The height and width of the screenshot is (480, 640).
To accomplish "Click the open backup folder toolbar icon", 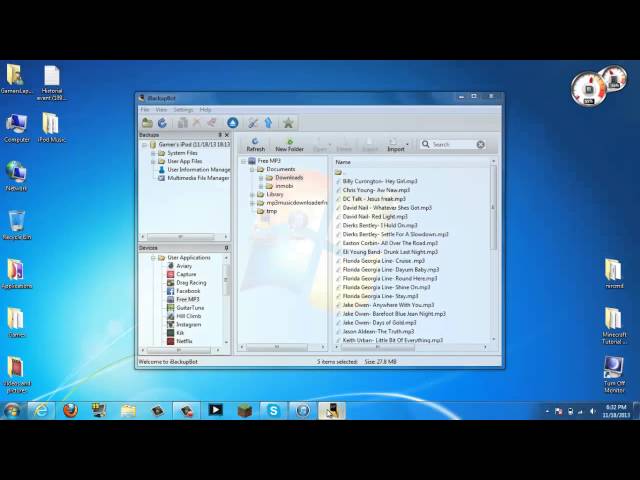I will click(147, 123).
